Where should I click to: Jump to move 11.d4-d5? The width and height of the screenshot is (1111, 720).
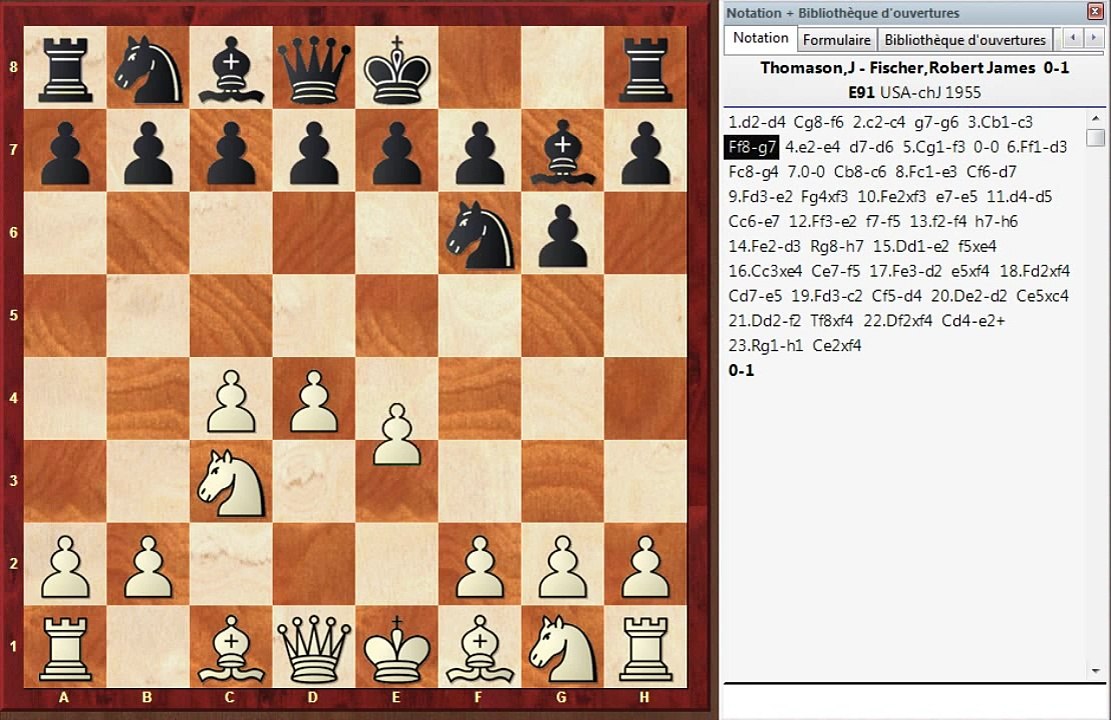(1020, 196)
